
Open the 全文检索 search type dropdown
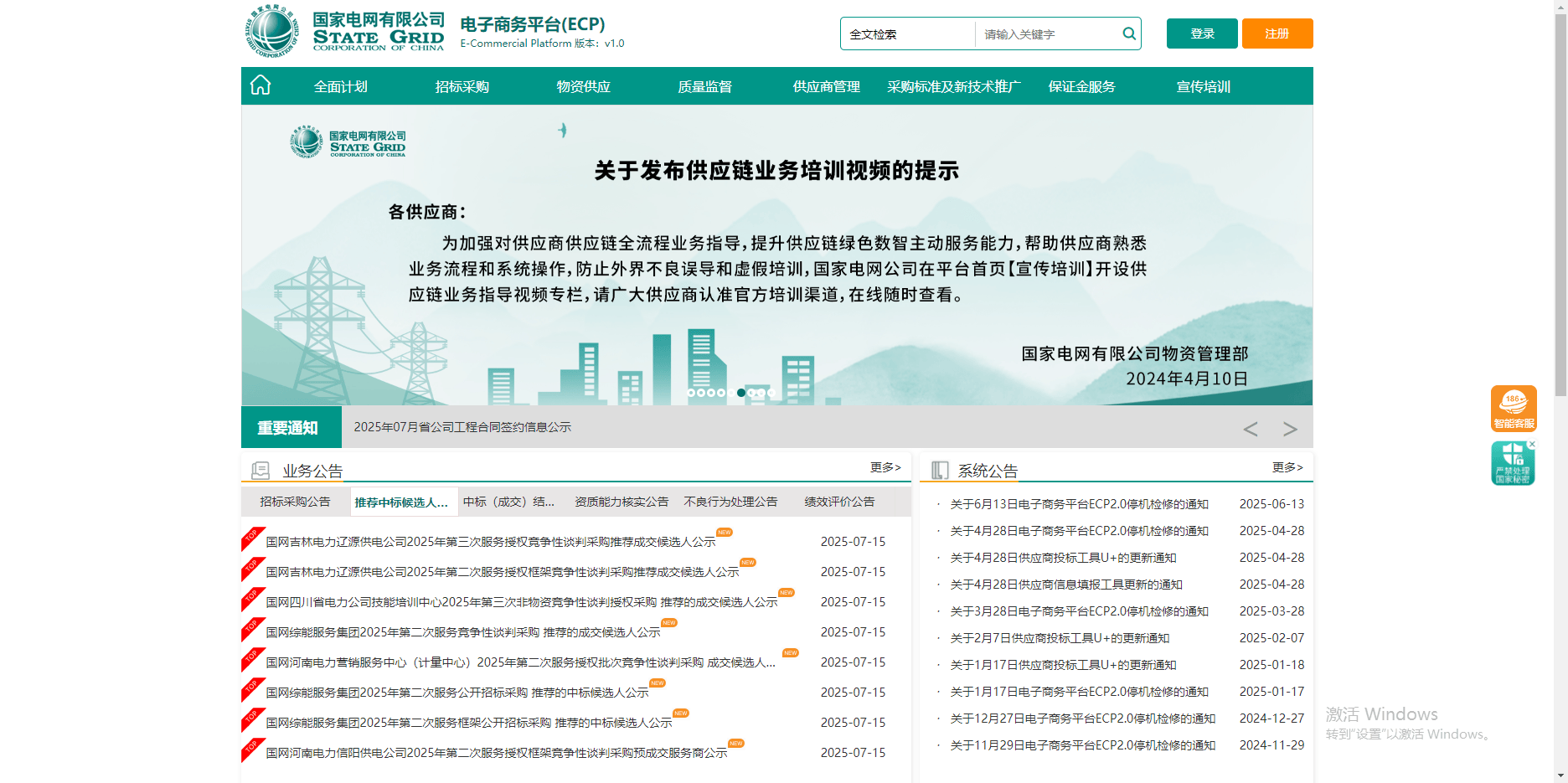[908, 34]
